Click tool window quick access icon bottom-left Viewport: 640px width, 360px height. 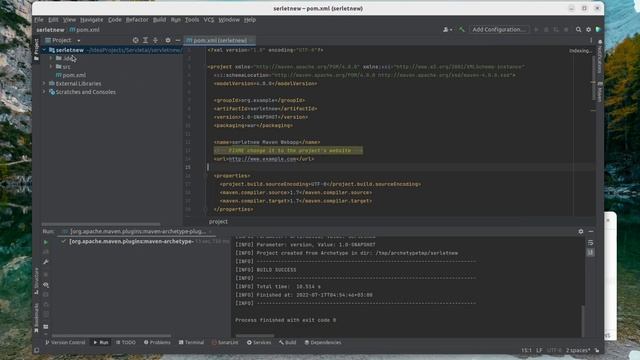tap(37, 350)
